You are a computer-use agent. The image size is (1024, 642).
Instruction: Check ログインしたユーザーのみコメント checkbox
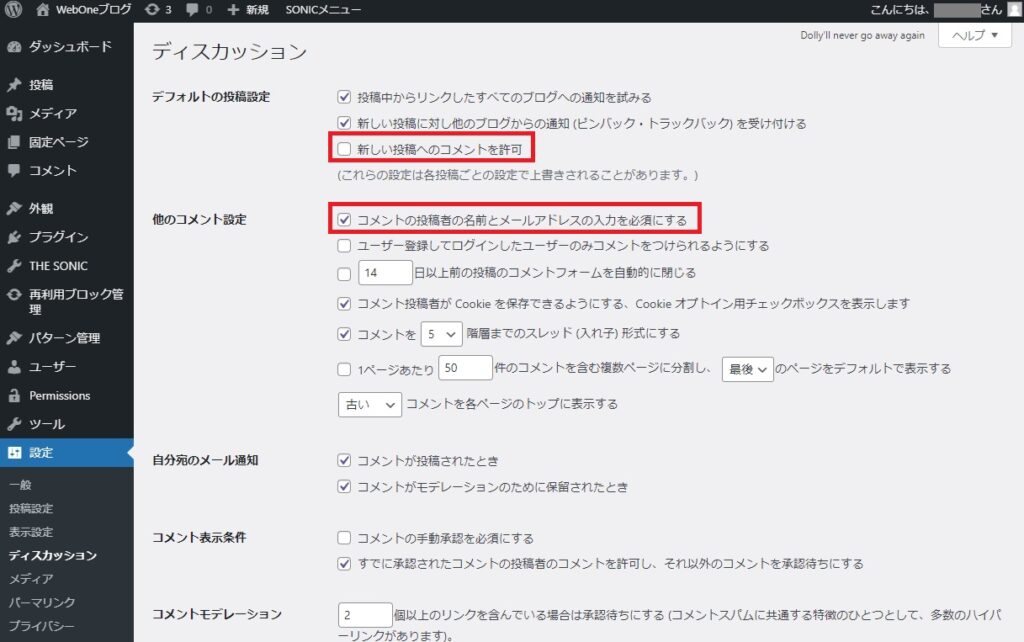(344, 246)
